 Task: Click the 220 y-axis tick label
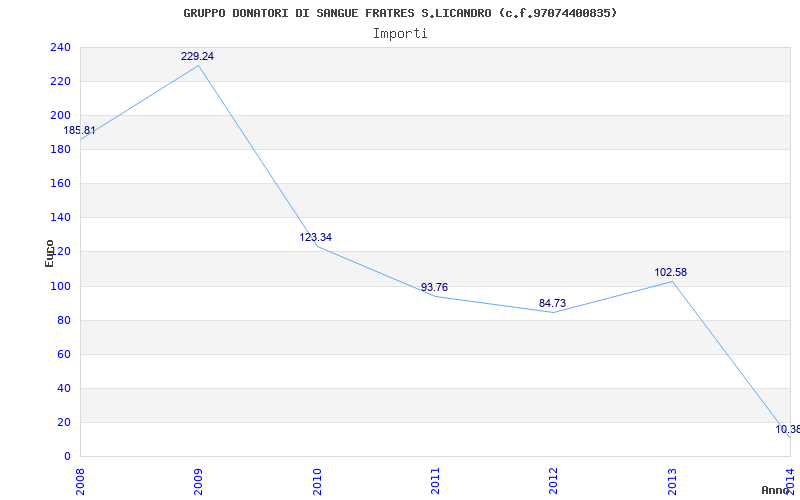coord(60,81)
